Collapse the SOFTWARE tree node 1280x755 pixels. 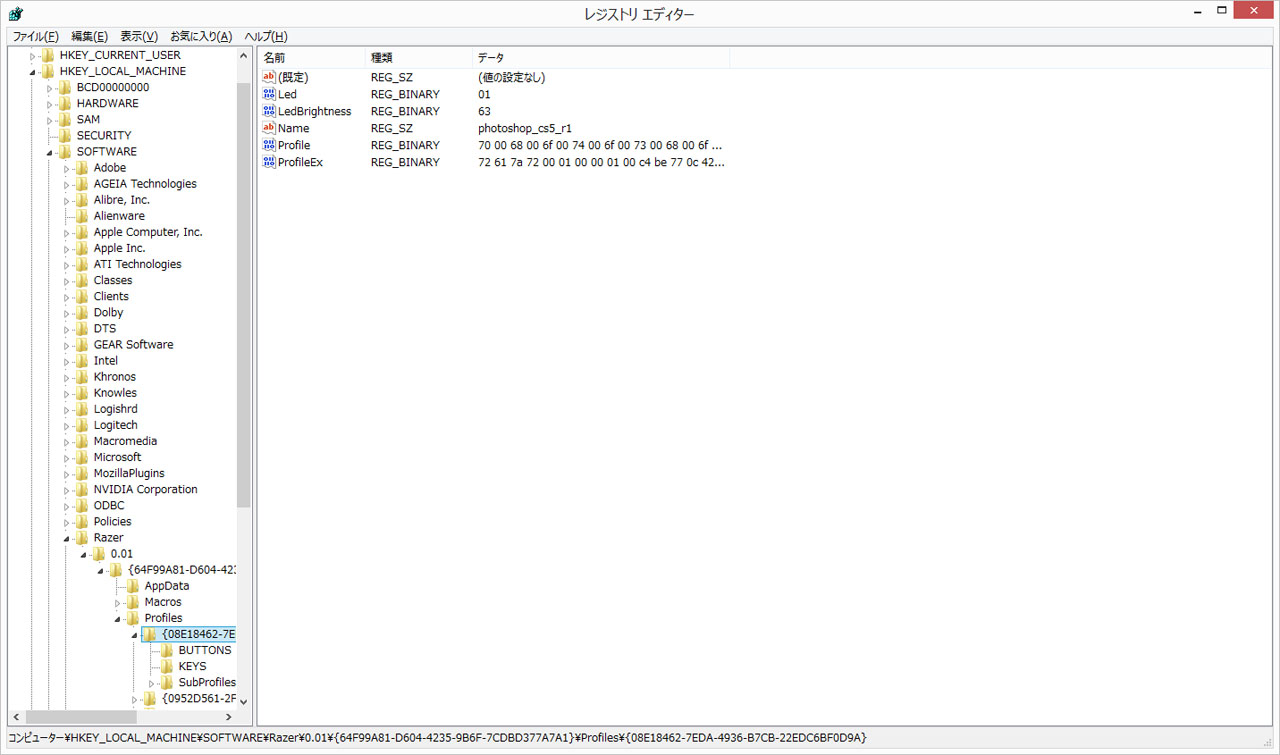(50, 152)
